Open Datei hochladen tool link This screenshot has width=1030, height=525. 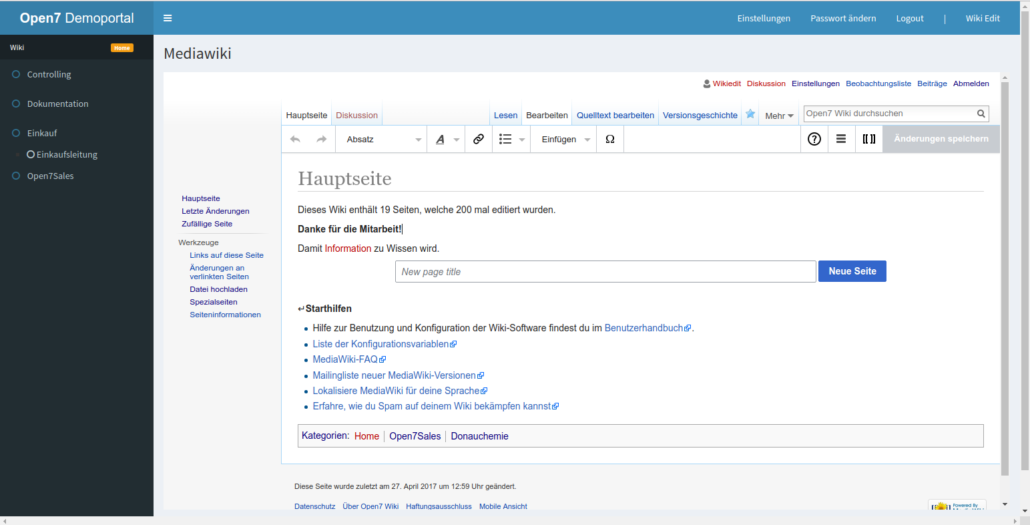(x=219, y=289)
